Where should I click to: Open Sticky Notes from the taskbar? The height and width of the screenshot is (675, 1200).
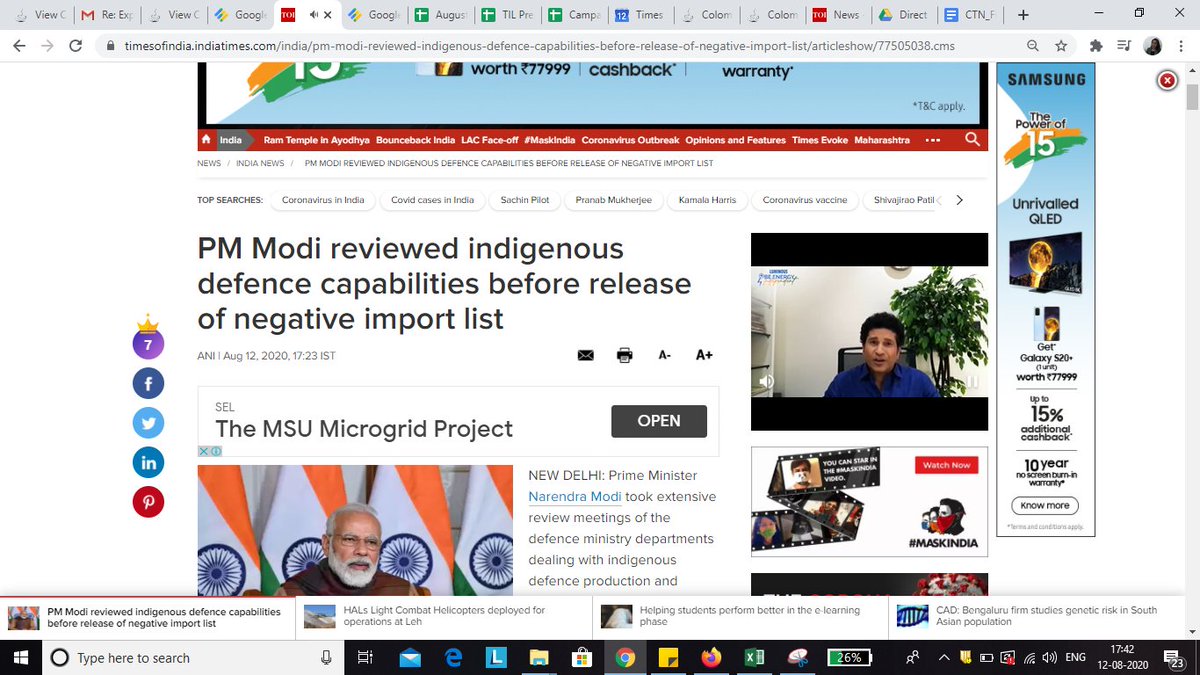click(668, 657)
